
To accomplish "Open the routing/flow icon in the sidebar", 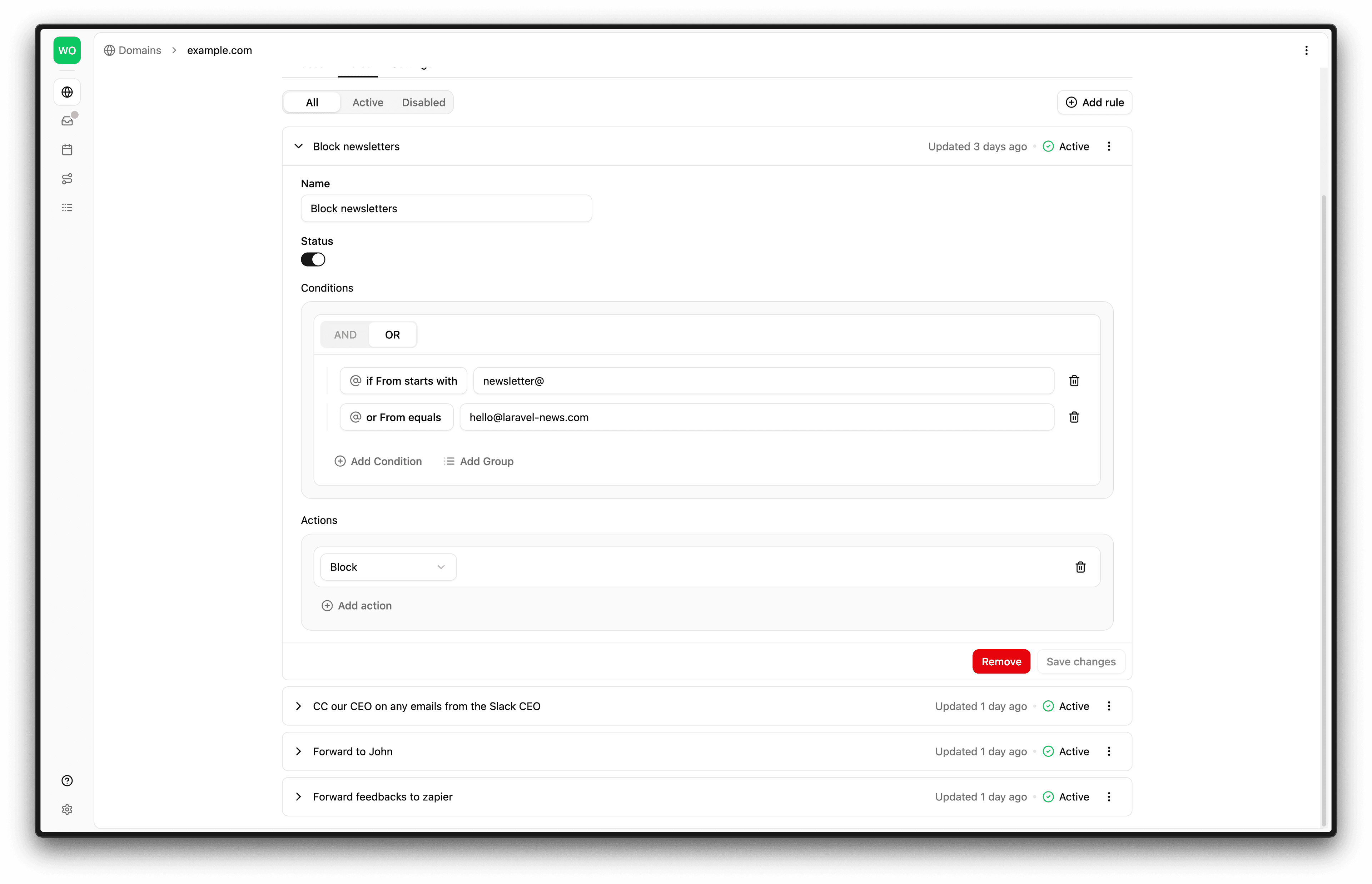I will point(67,179).
